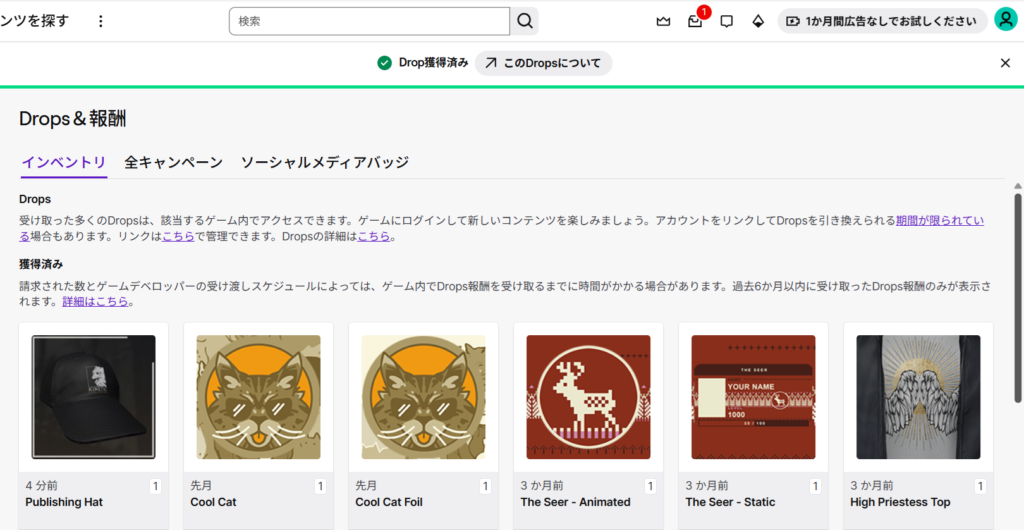Click the vertical page scrollbar thumb
This screenshot has height=530, width=1024.
(1017, 298)
